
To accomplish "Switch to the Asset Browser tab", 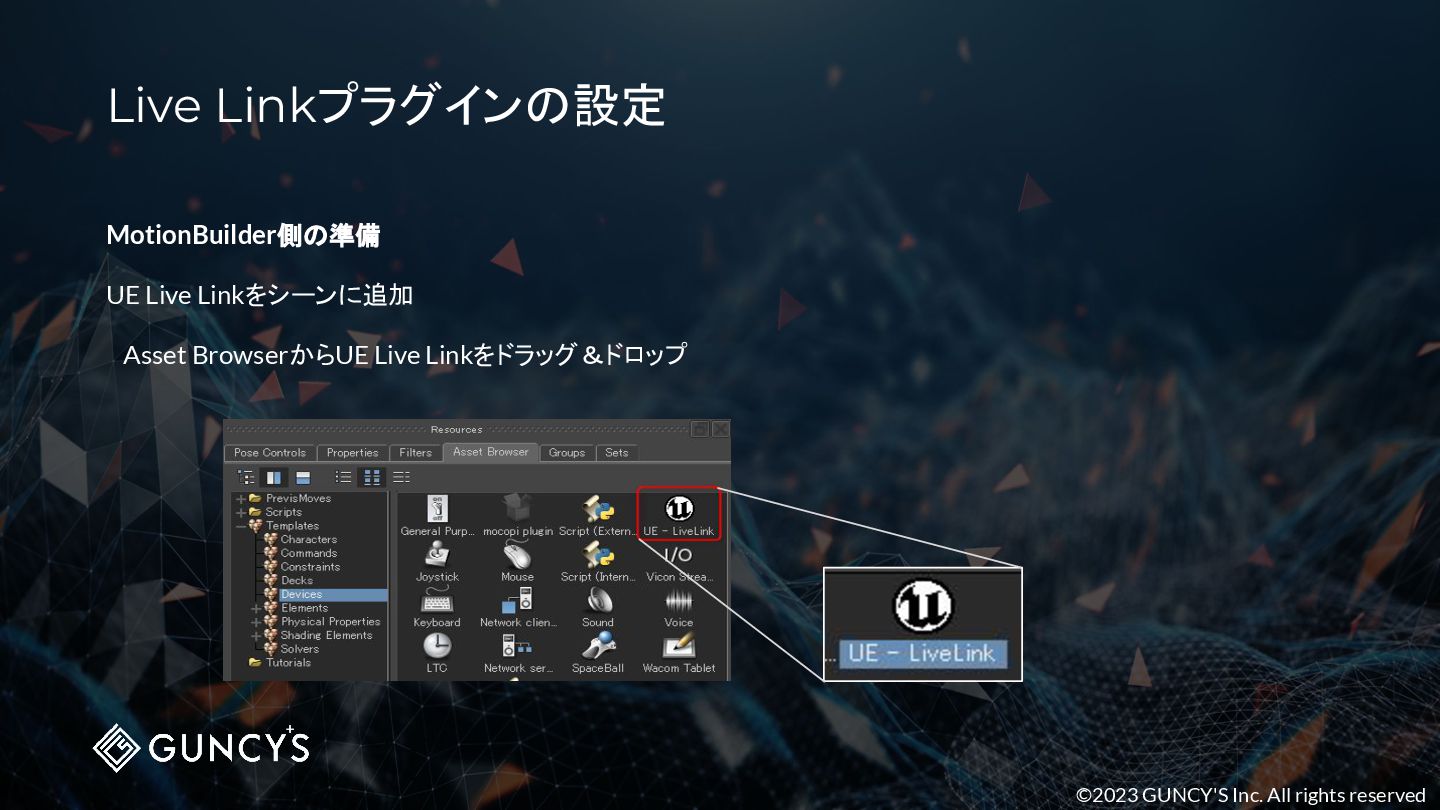I will (491, 452).
